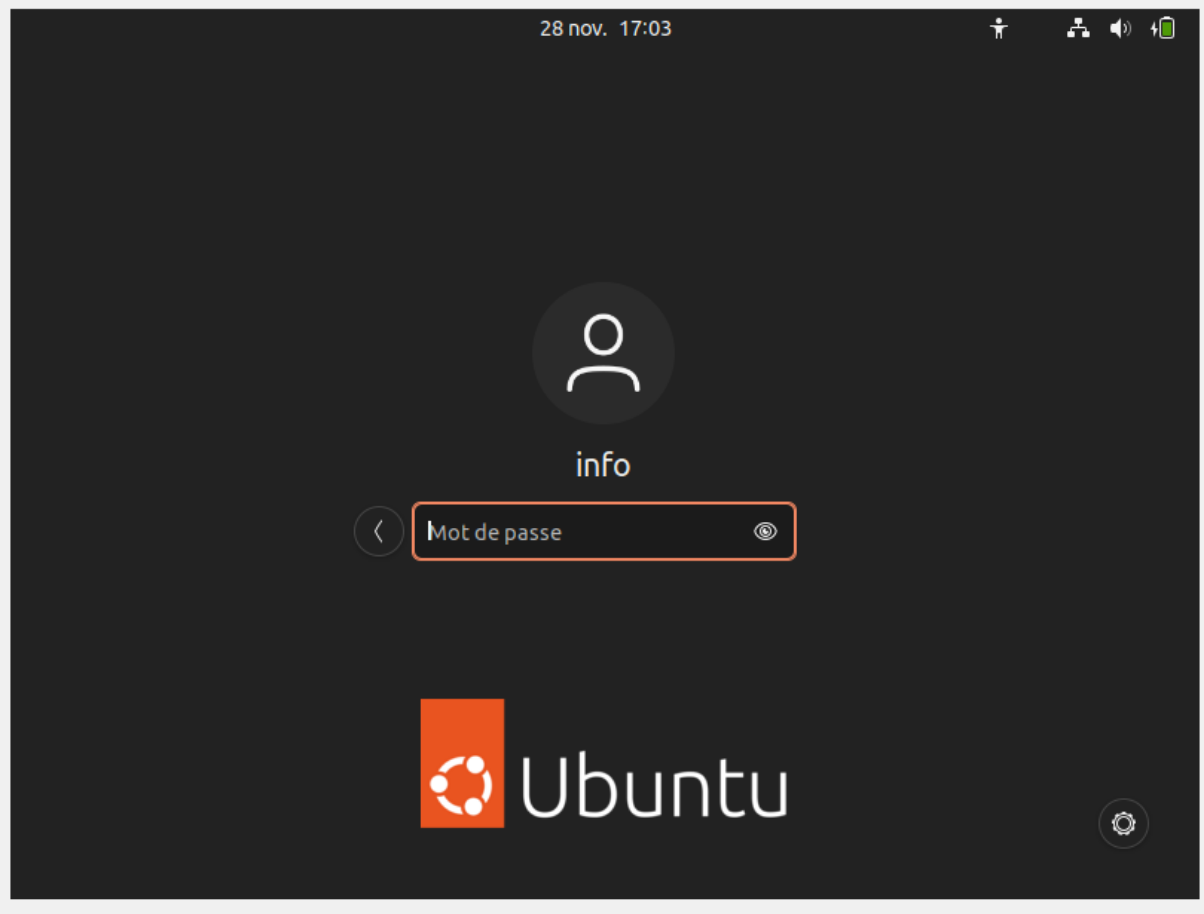Open the calendar from 28 nov. date
Image resolution: width=1204 pixels, height=914 pixels.
pos(573,28)
